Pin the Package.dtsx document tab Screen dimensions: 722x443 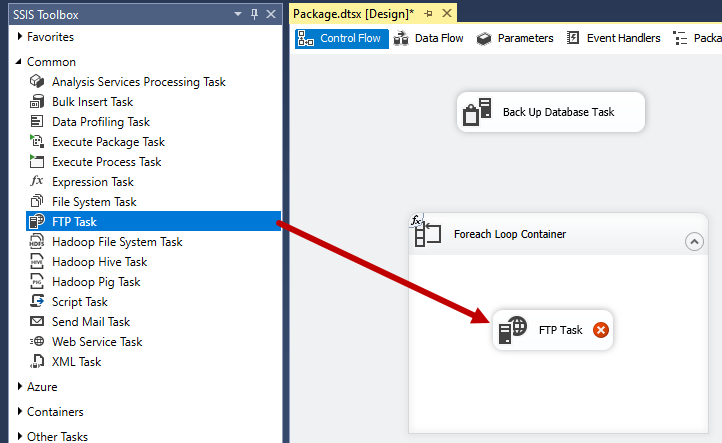428,14
